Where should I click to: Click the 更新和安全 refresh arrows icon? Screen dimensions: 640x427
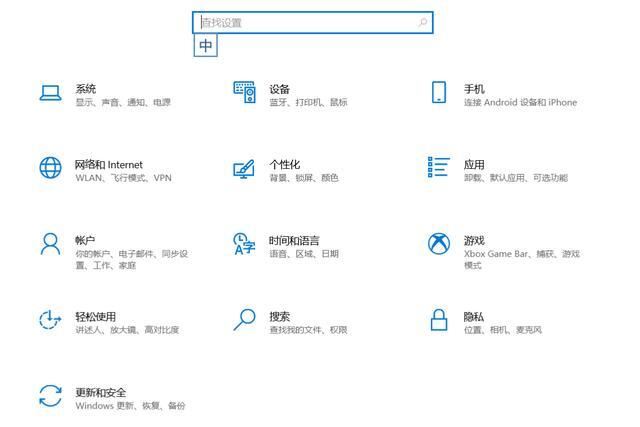50,396
